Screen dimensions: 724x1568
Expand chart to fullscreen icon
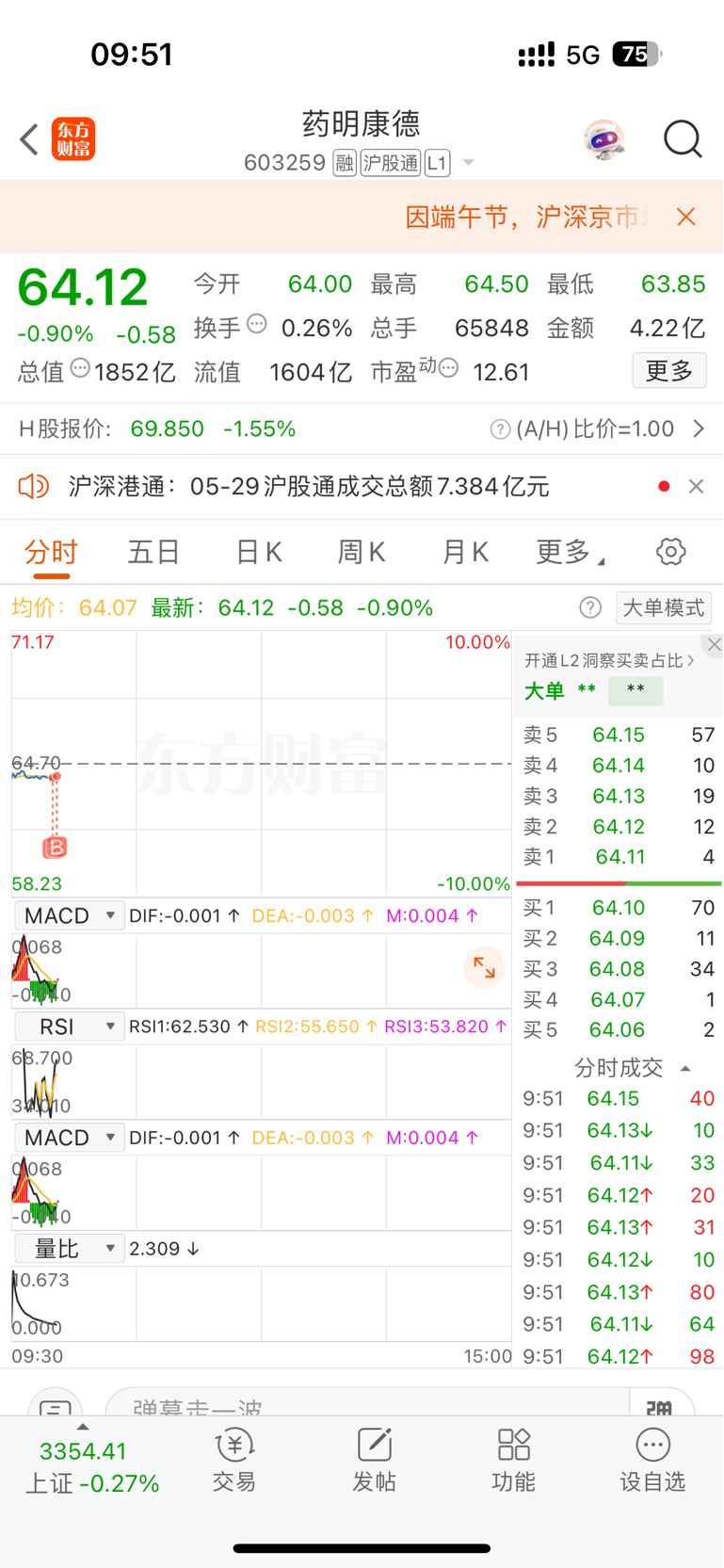pyautogui.click(x=485, y=967)
